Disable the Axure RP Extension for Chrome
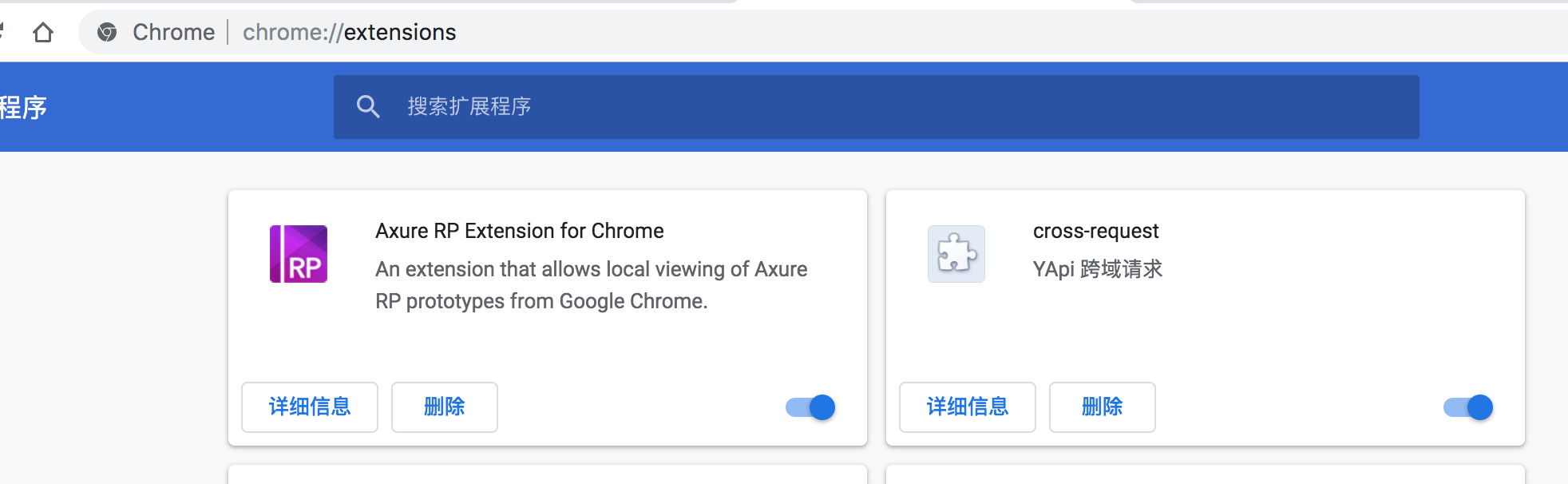Viewport: 1568px width, 484px height. coord(809,407)
